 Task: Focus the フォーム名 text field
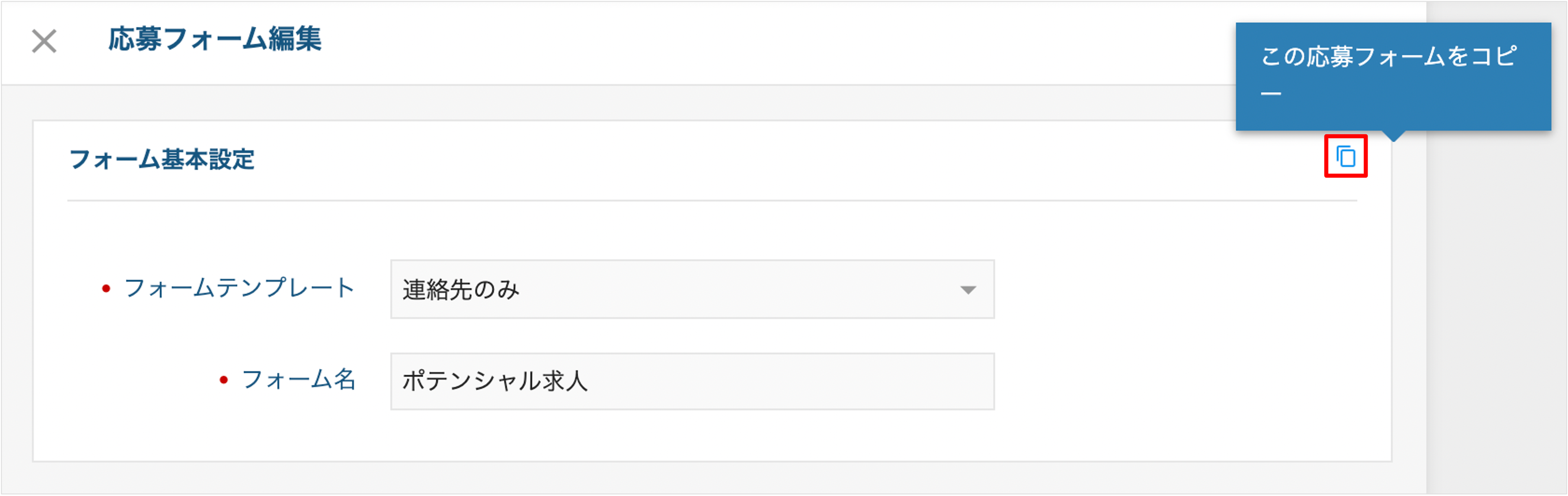tap(692, 381)
